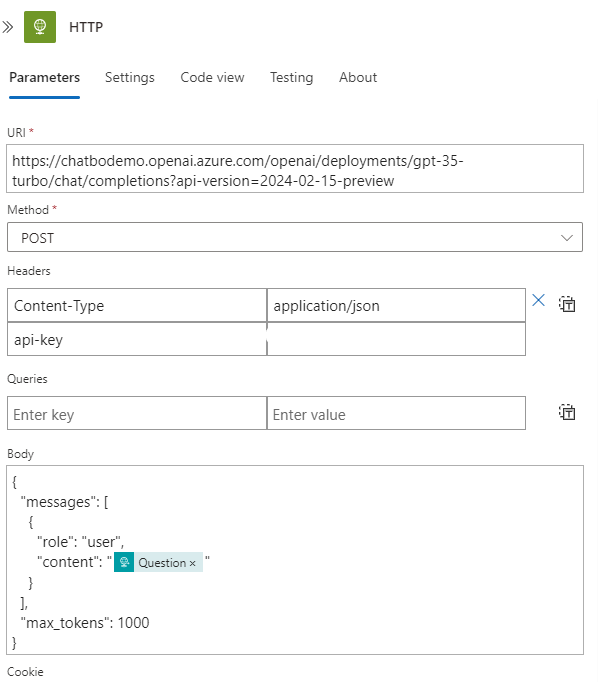Remove the Question token from body
This screenshot has width=598, height=682.
click(x=193, y=563)
